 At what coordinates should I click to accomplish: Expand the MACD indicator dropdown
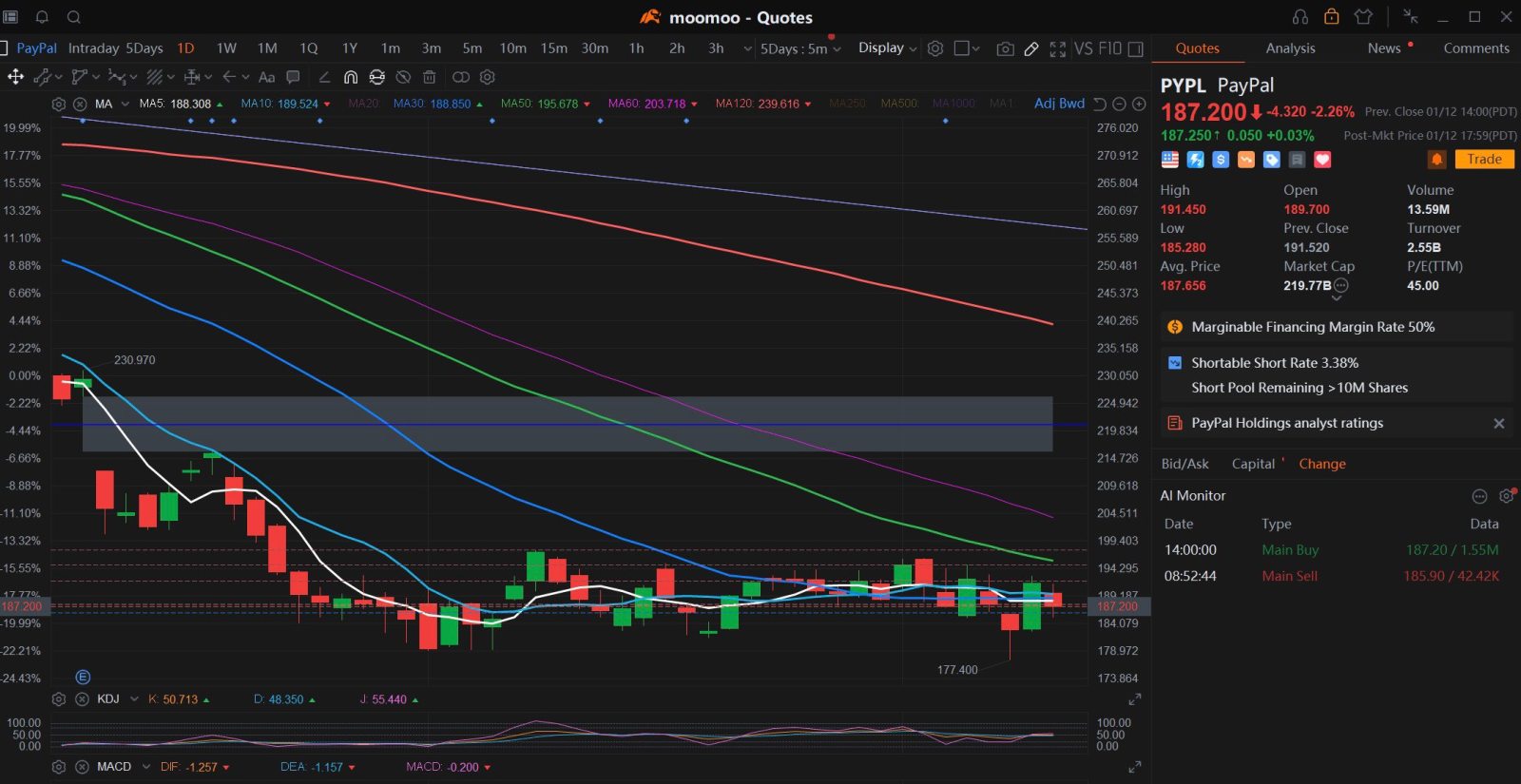pyautogui.click(x=145, y=767)
